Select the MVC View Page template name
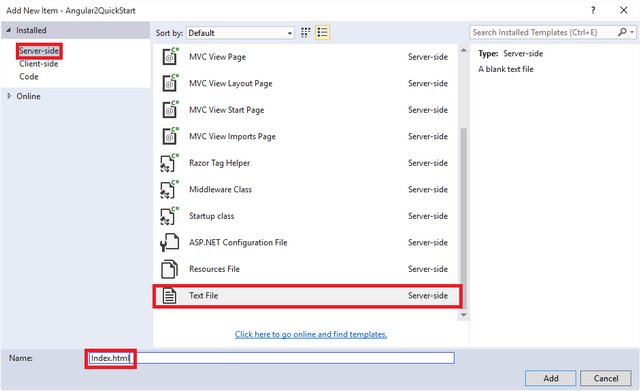This screenshot has height=391, width=640. click(217, 57)
